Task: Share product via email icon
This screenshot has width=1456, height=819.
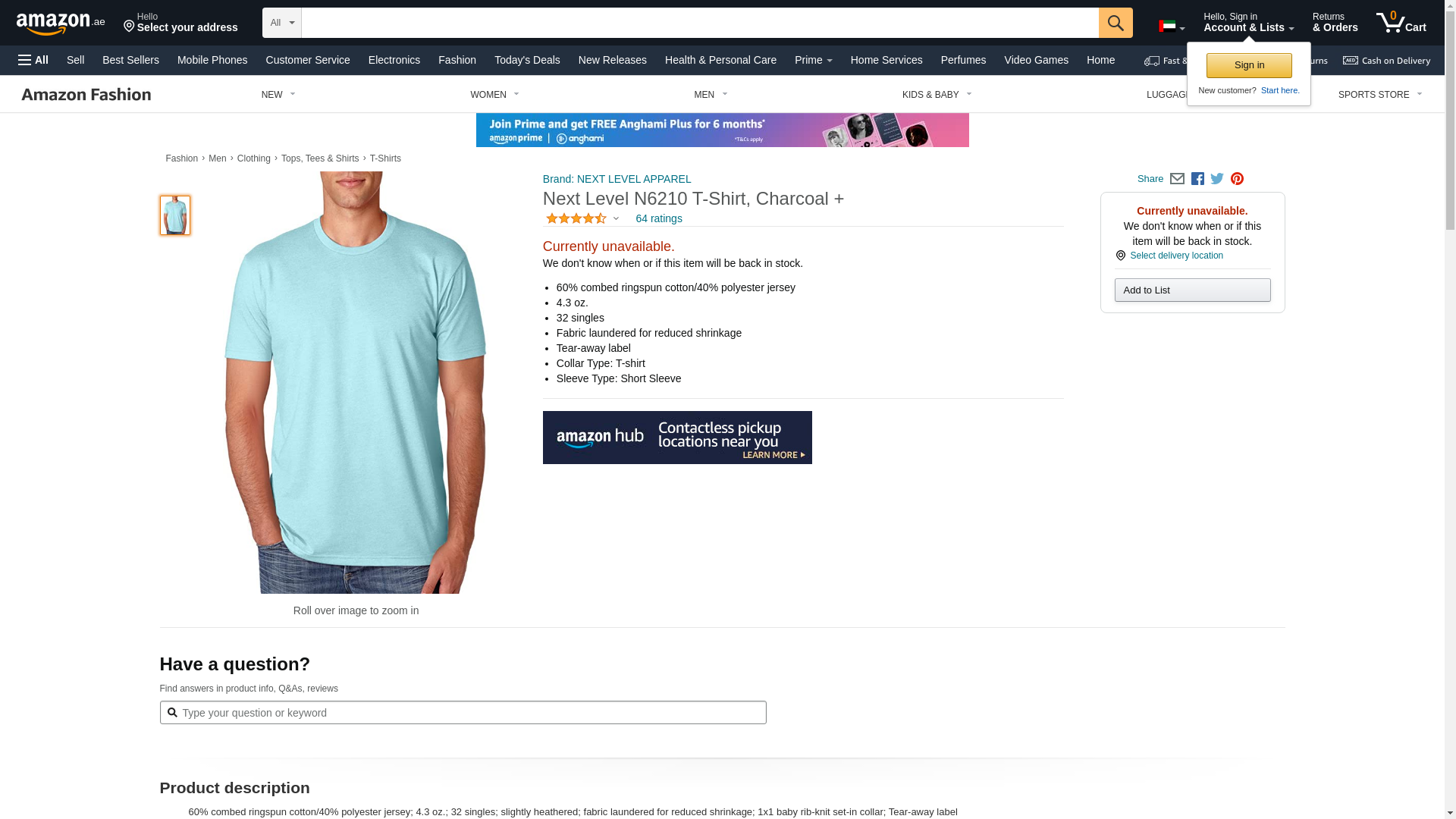Action: click(x=1177, y=179)
